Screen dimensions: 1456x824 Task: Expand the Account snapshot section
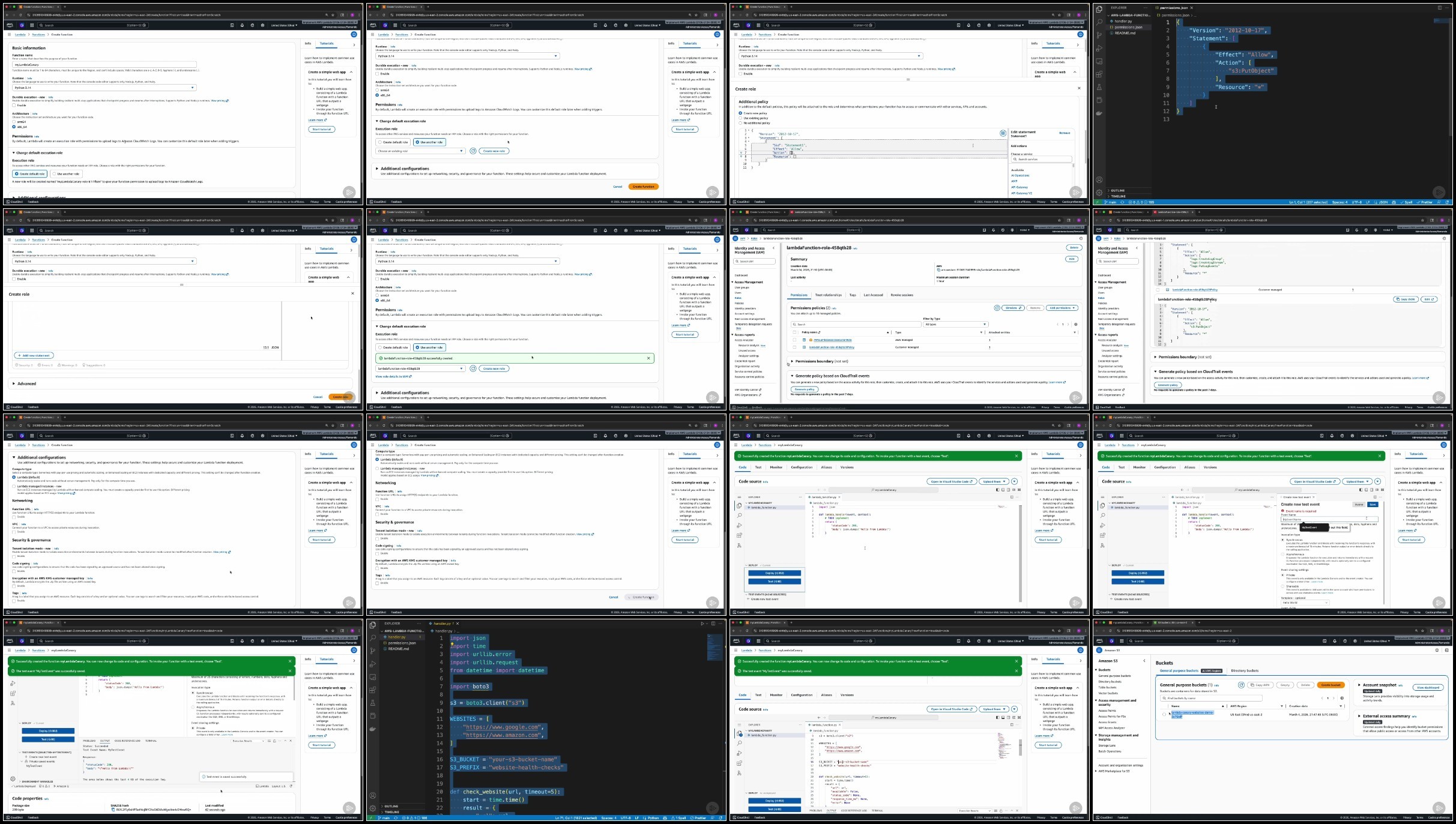click(x=1359, y=685)
